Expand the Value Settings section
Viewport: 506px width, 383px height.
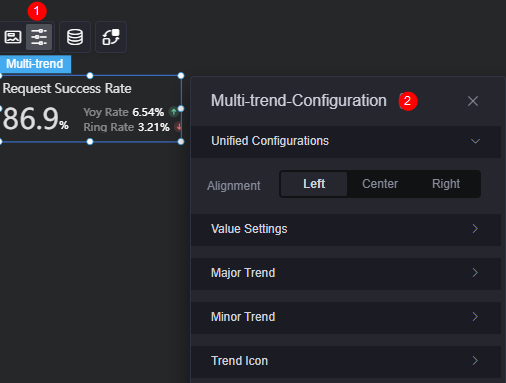(x=346, y=229)
